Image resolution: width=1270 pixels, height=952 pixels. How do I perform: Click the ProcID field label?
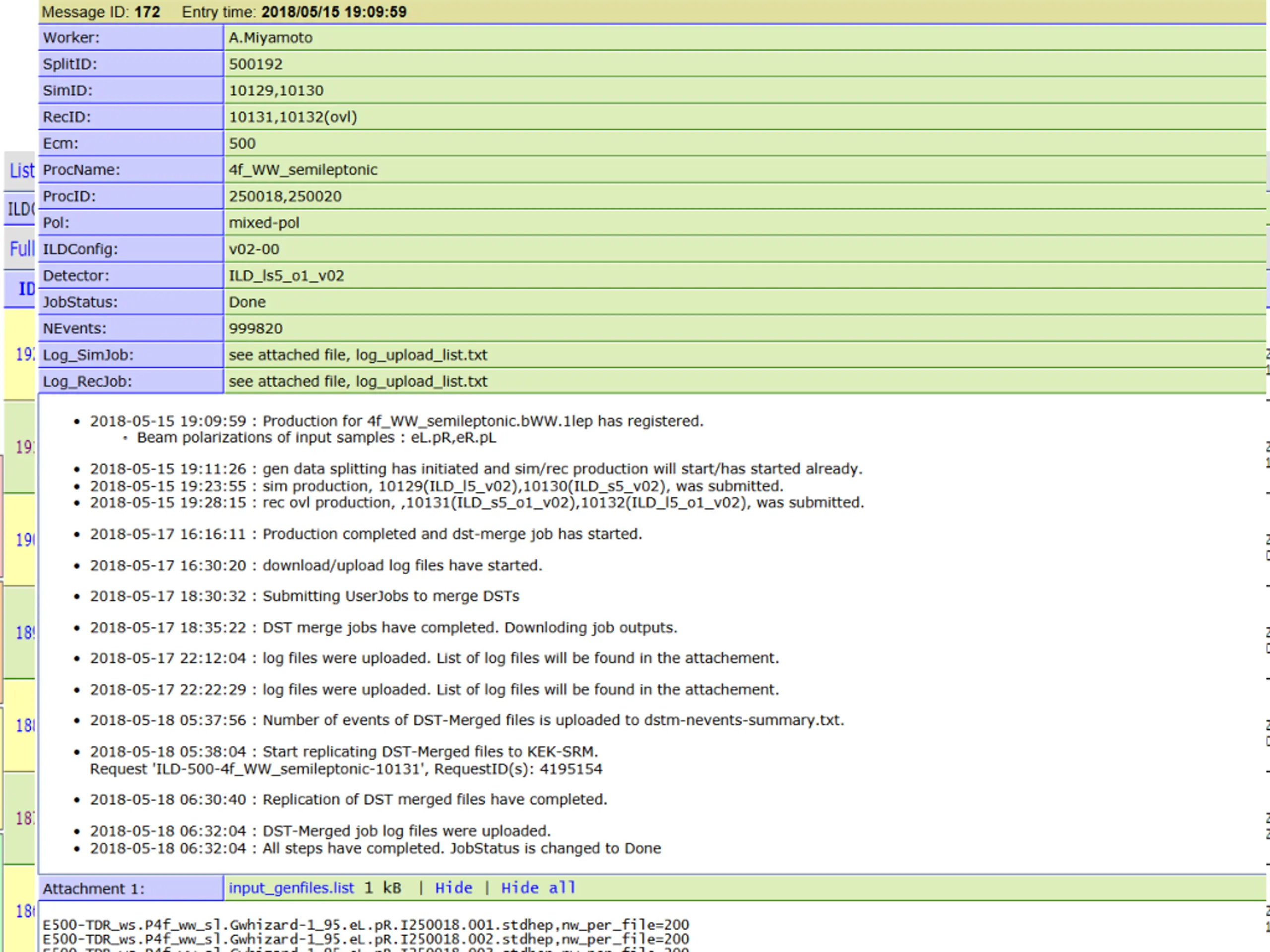point(69,196)
